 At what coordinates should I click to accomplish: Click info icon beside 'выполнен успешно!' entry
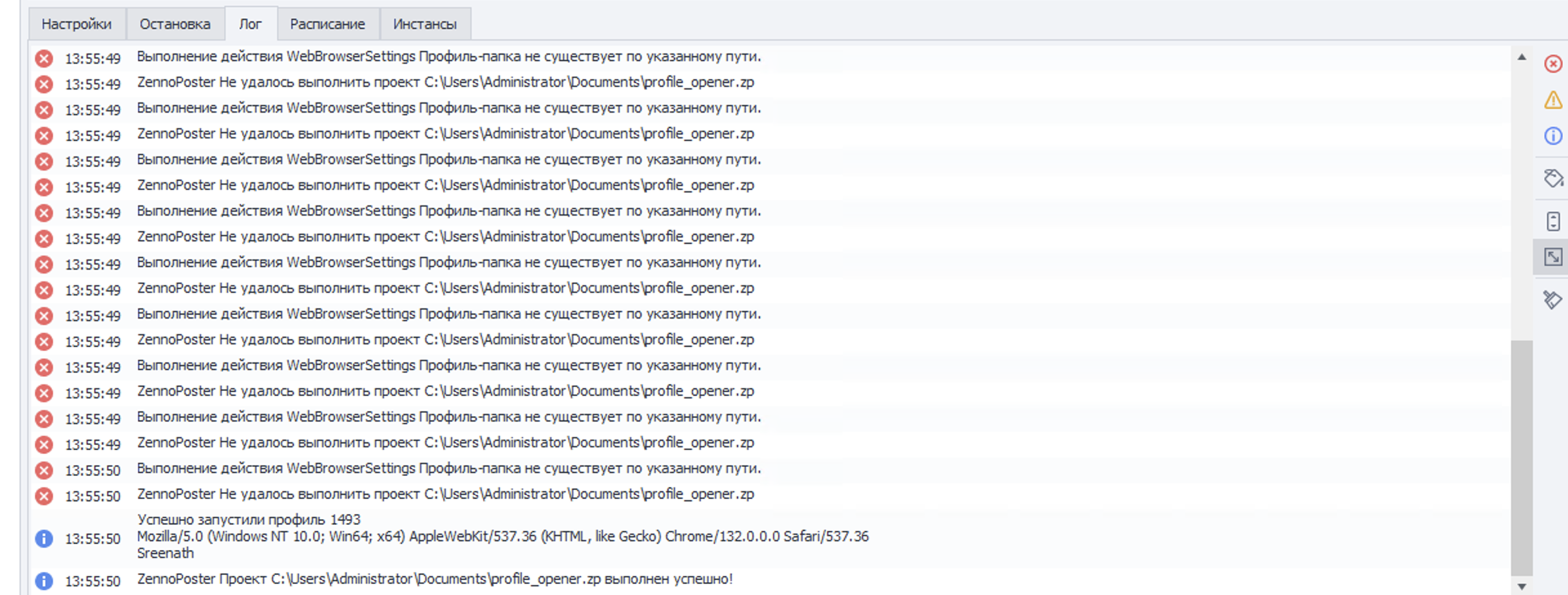click(x=44, y=581)
